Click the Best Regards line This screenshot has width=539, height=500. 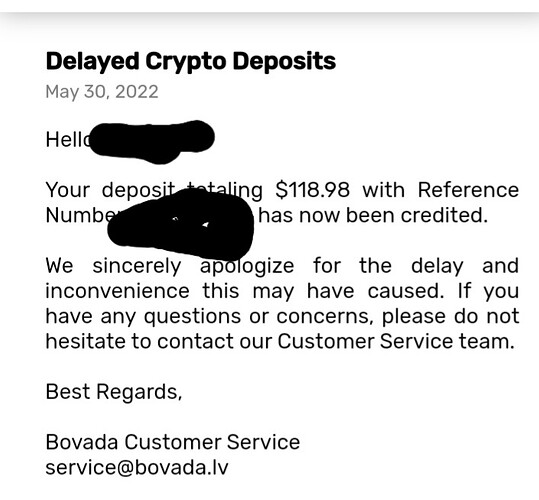(x=114, y=392)
